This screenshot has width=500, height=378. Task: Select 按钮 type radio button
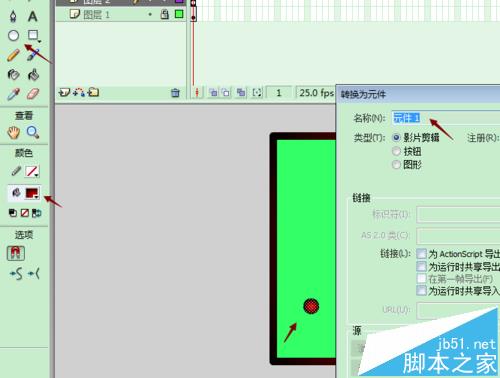[x=396, y=151]
